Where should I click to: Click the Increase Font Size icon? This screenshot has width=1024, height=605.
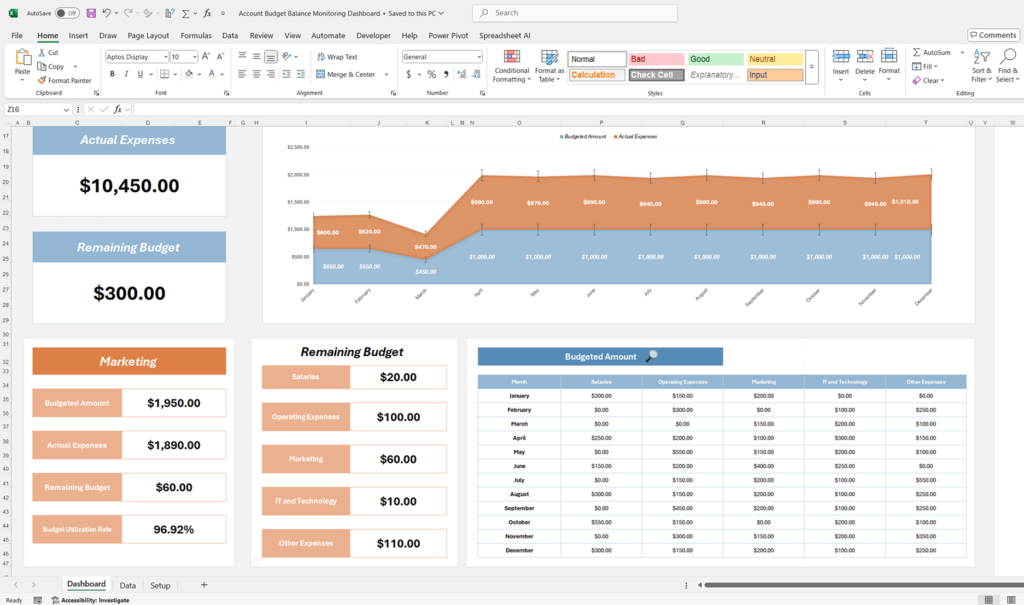(207, 57)
